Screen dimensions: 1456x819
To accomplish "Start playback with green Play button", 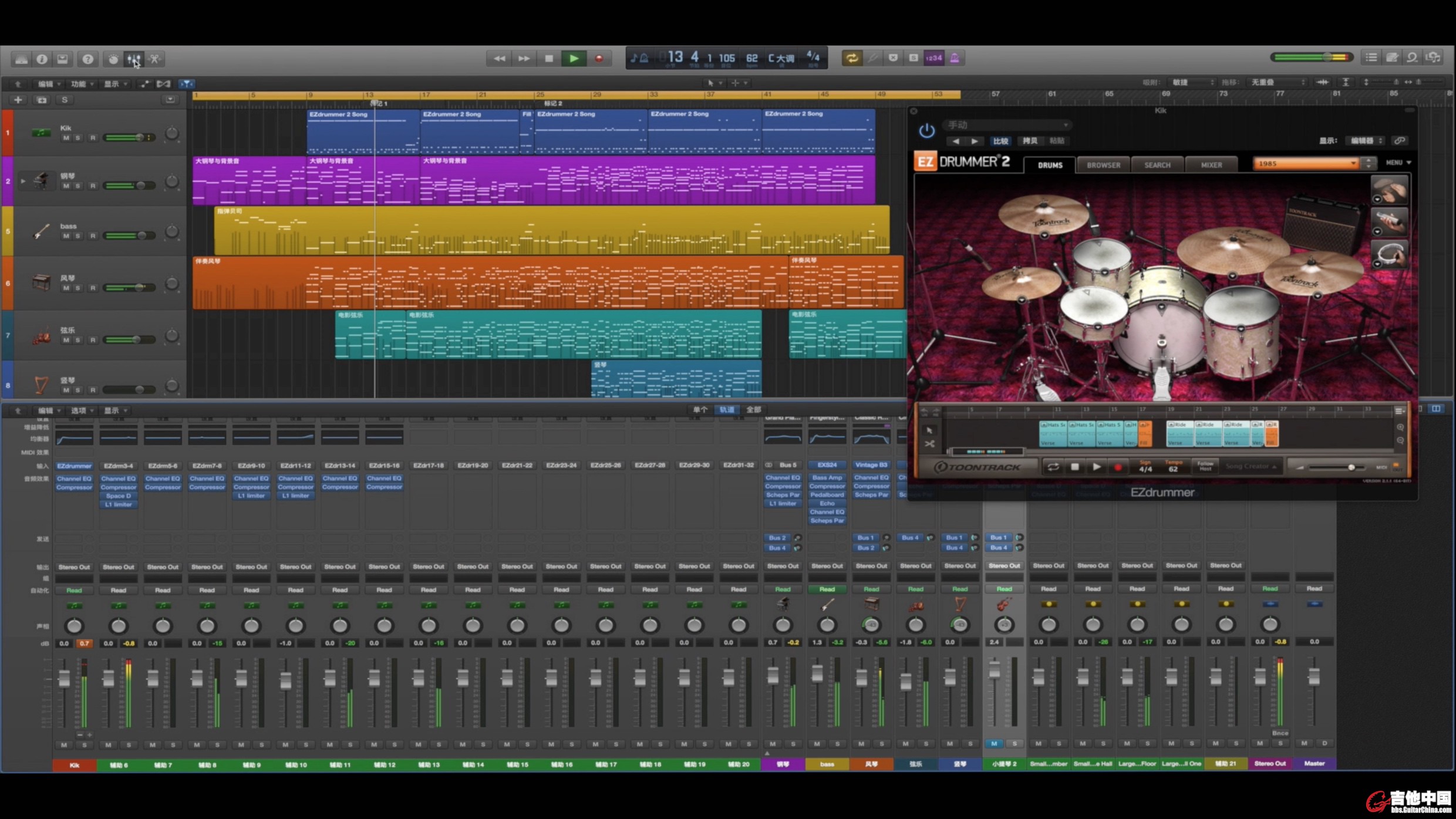I will coord(574,59).
